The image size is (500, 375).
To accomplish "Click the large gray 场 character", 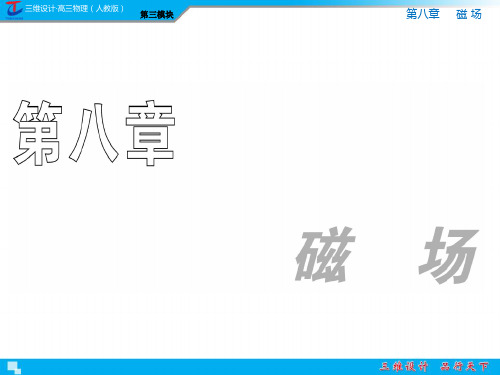I will [449, 256].
